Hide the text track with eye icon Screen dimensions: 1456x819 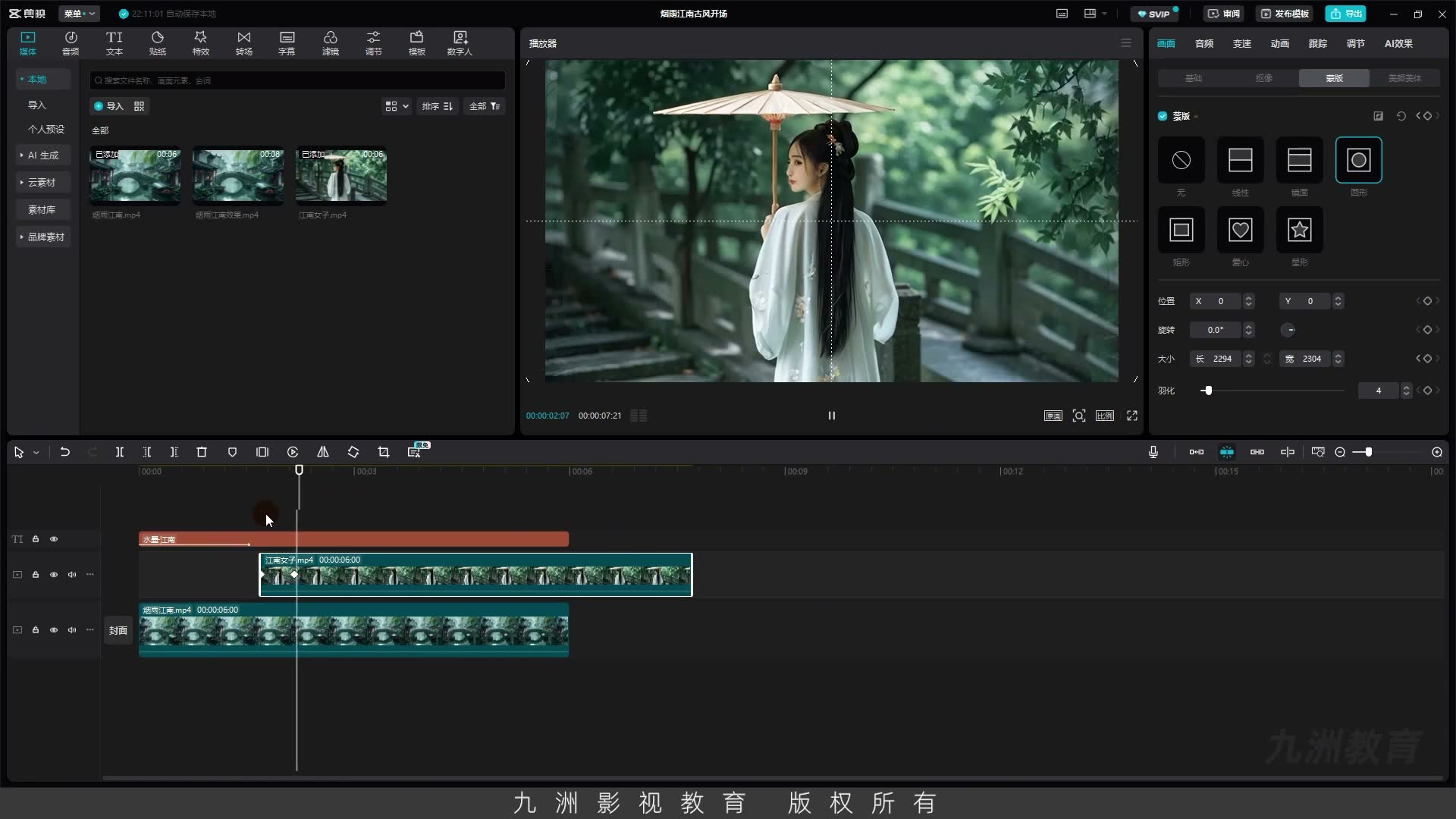pyautogui.click(x=54, y=539)
